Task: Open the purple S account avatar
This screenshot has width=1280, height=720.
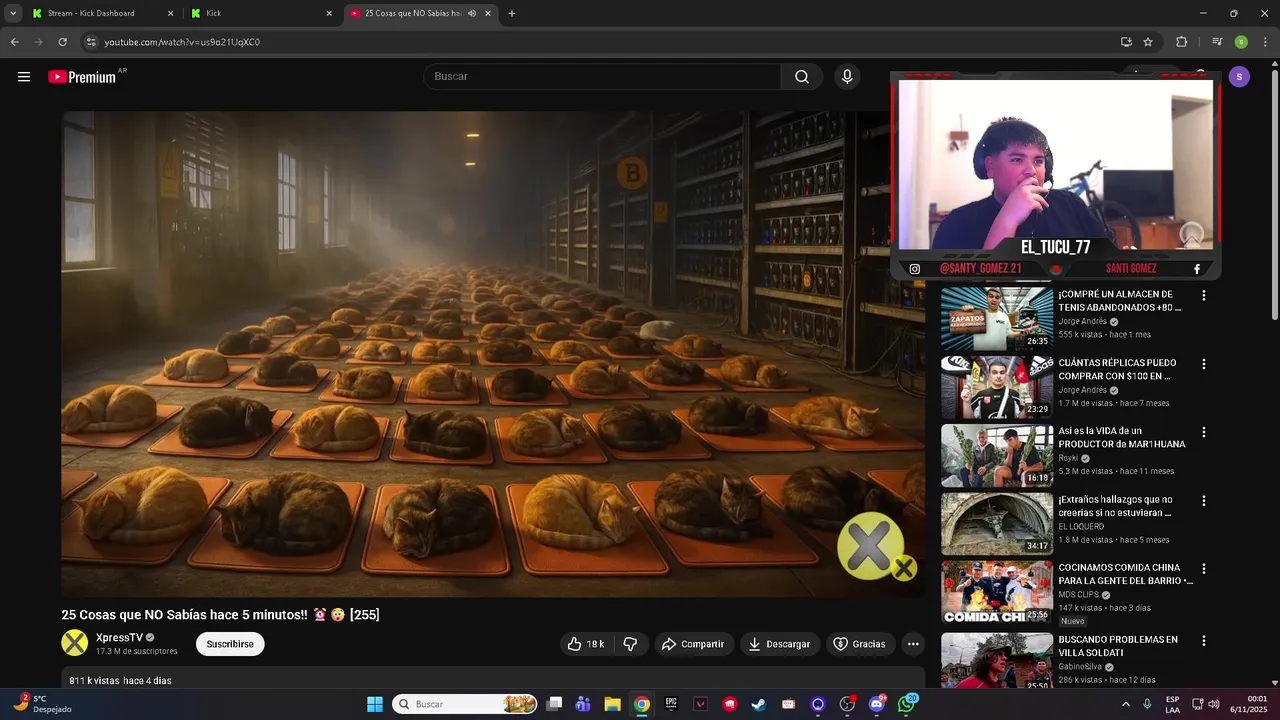Action: tap(1239, 77)
